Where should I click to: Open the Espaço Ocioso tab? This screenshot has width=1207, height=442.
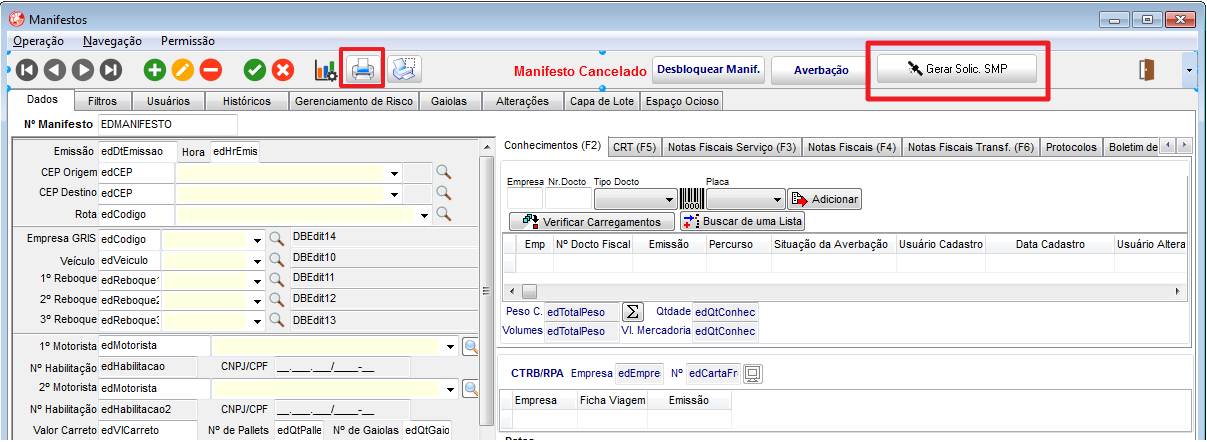click(x=681, y=101)
